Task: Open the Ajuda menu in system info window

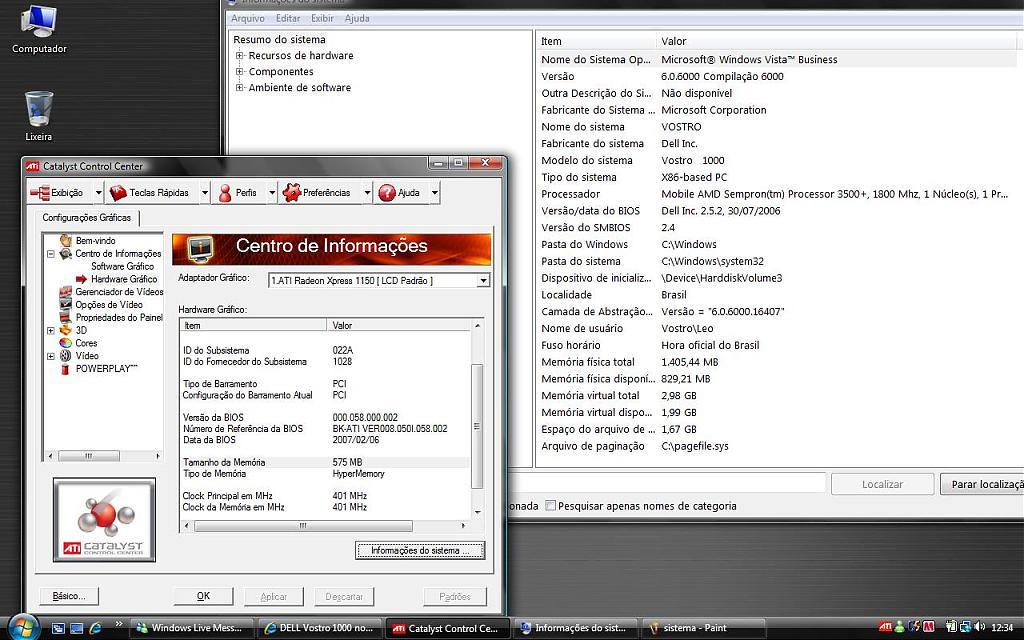Action: coord(357,18)
